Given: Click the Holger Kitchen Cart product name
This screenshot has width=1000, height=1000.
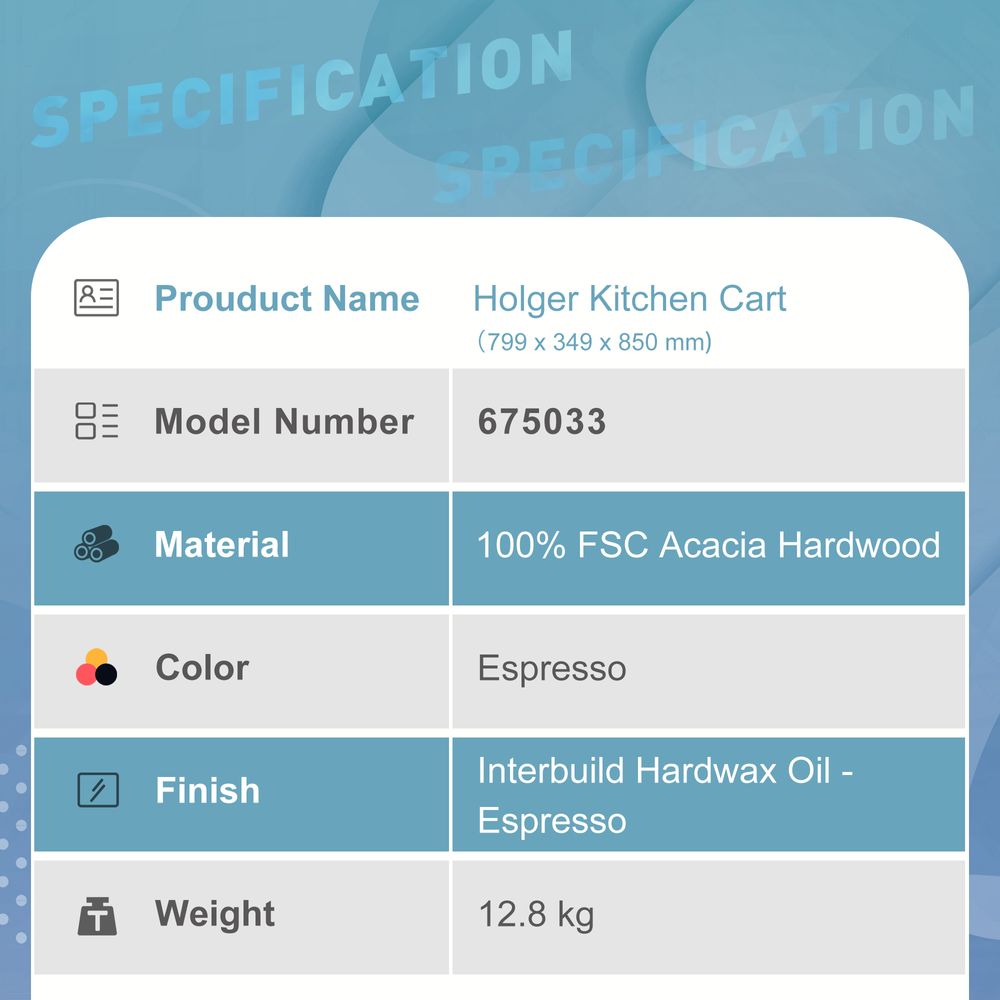Looking at the screenshot, I should pyautogui.click(x=630, y=298).
